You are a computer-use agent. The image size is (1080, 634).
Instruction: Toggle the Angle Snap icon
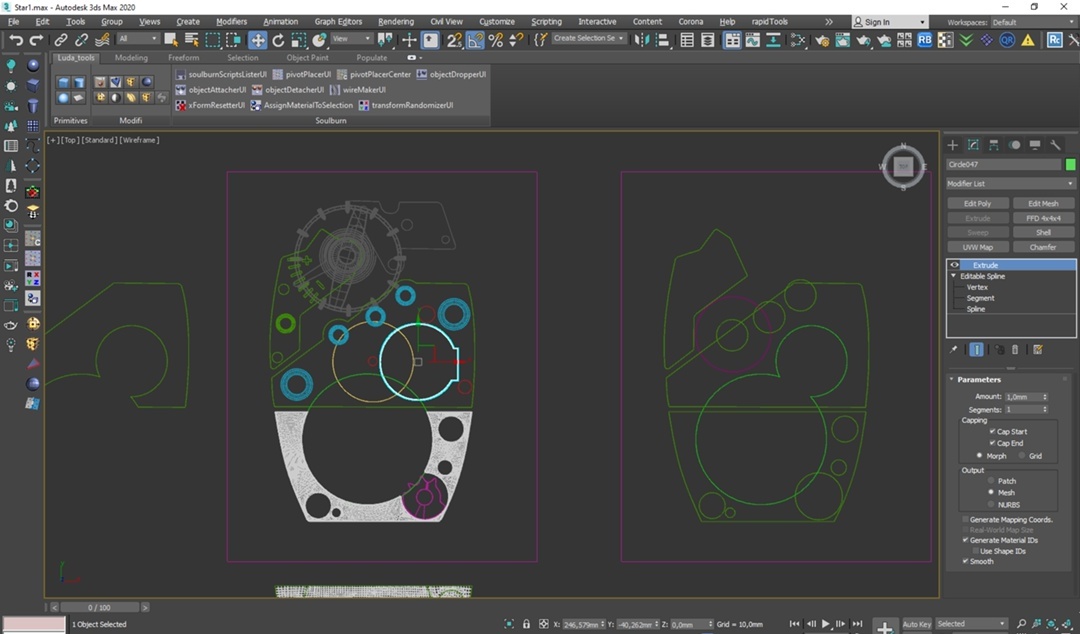point(475,40)
